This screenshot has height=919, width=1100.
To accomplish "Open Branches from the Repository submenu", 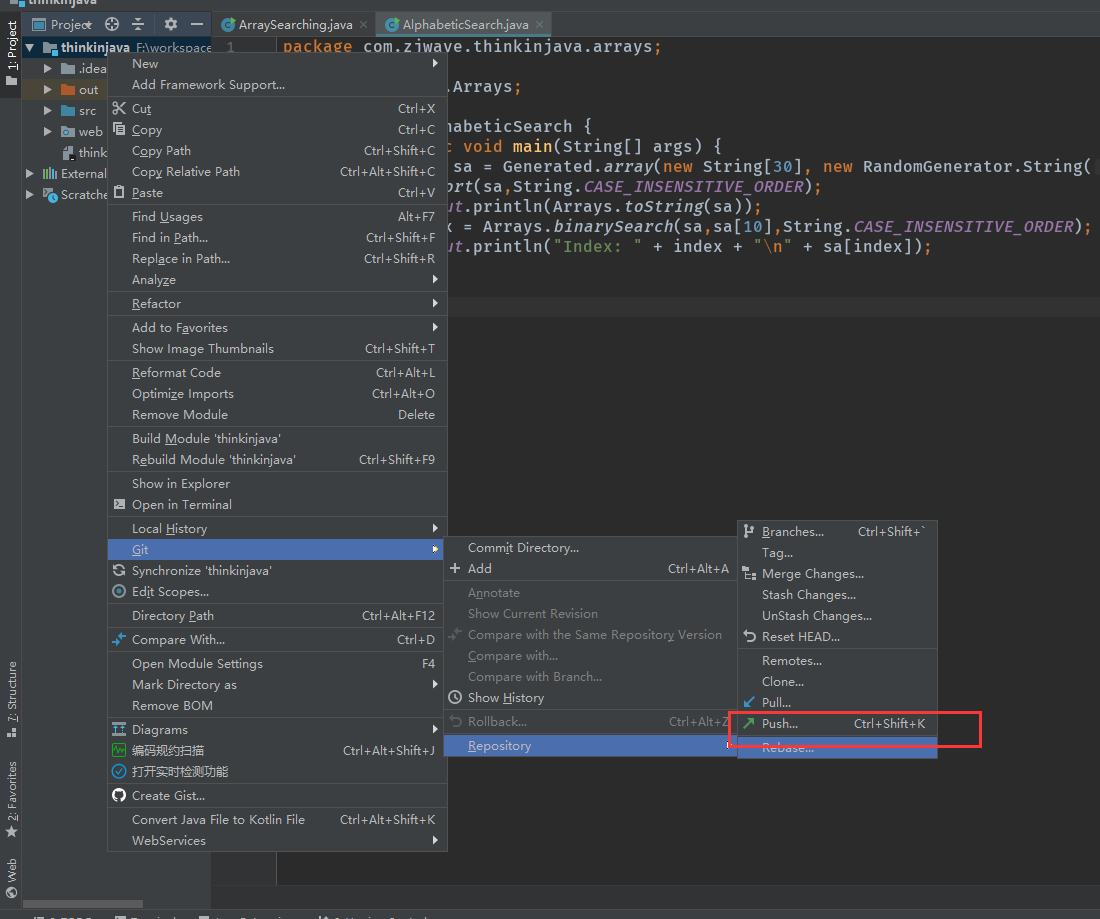I will pos(792,532).
